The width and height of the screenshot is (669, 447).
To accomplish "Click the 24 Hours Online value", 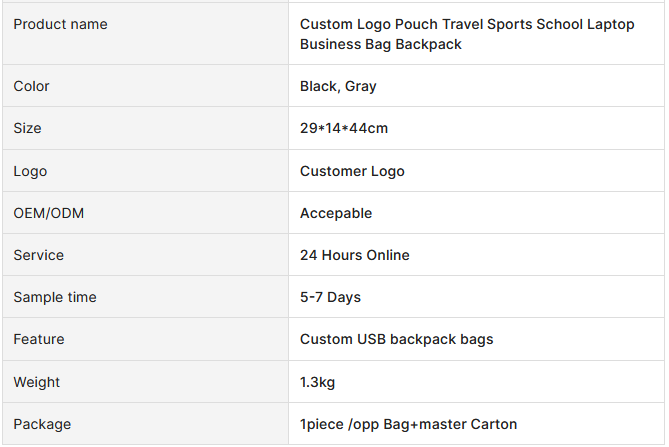I will click(x=355, y=255).
